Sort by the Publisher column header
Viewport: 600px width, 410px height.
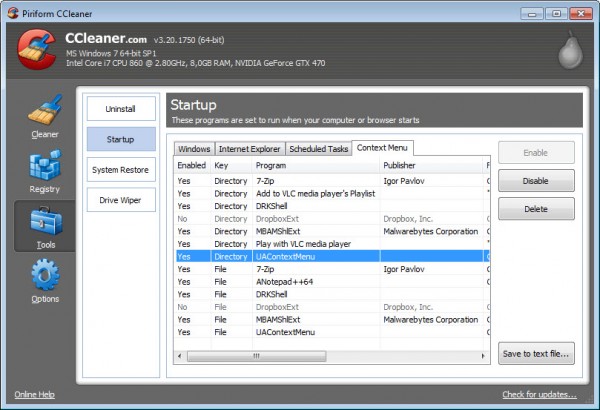click(431, 165)
